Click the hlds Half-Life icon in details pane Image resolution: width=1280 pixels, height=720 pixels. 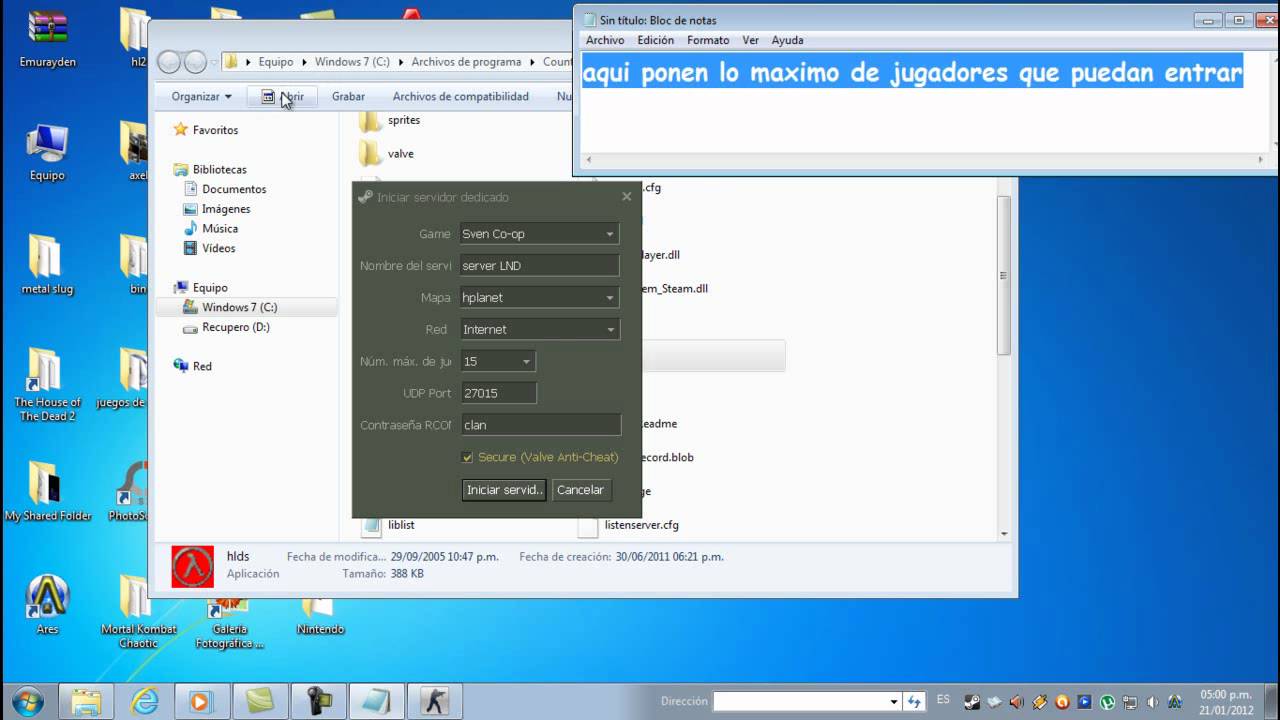(x=192, y=566)
